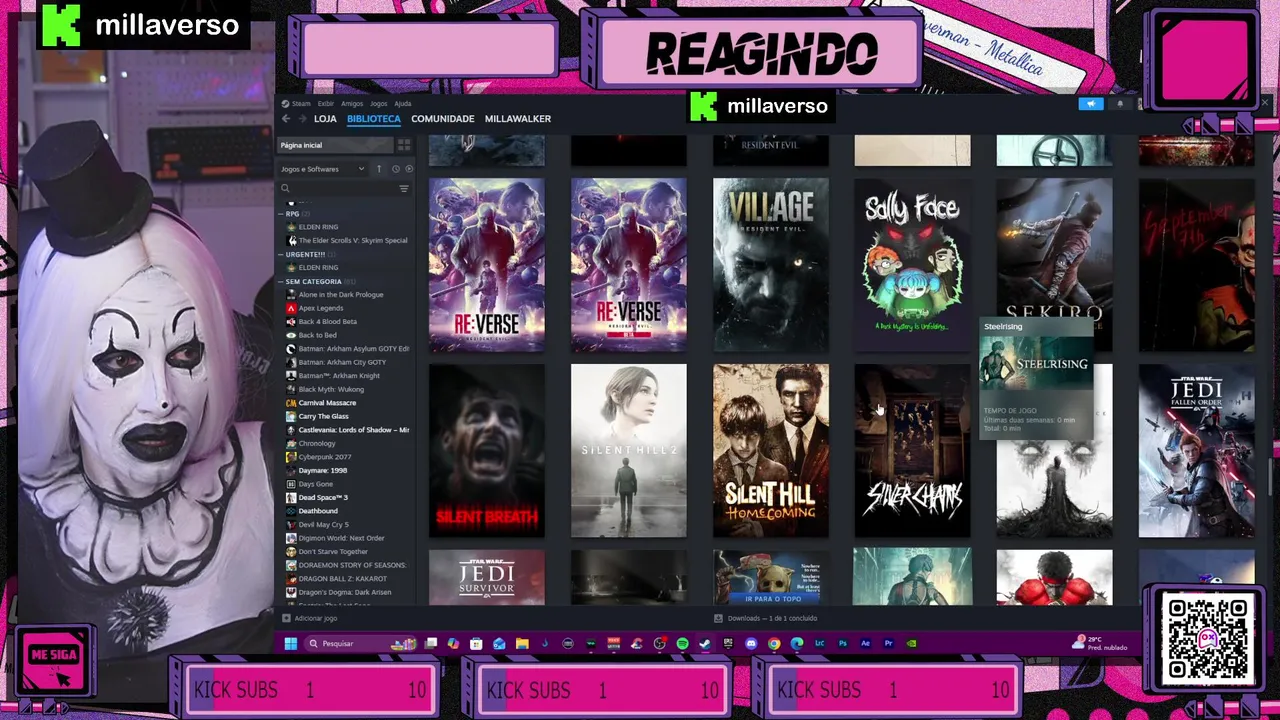Open File Explorer from the taskbar
Screen dimensions: 1280x720
(x=522, y=643)
